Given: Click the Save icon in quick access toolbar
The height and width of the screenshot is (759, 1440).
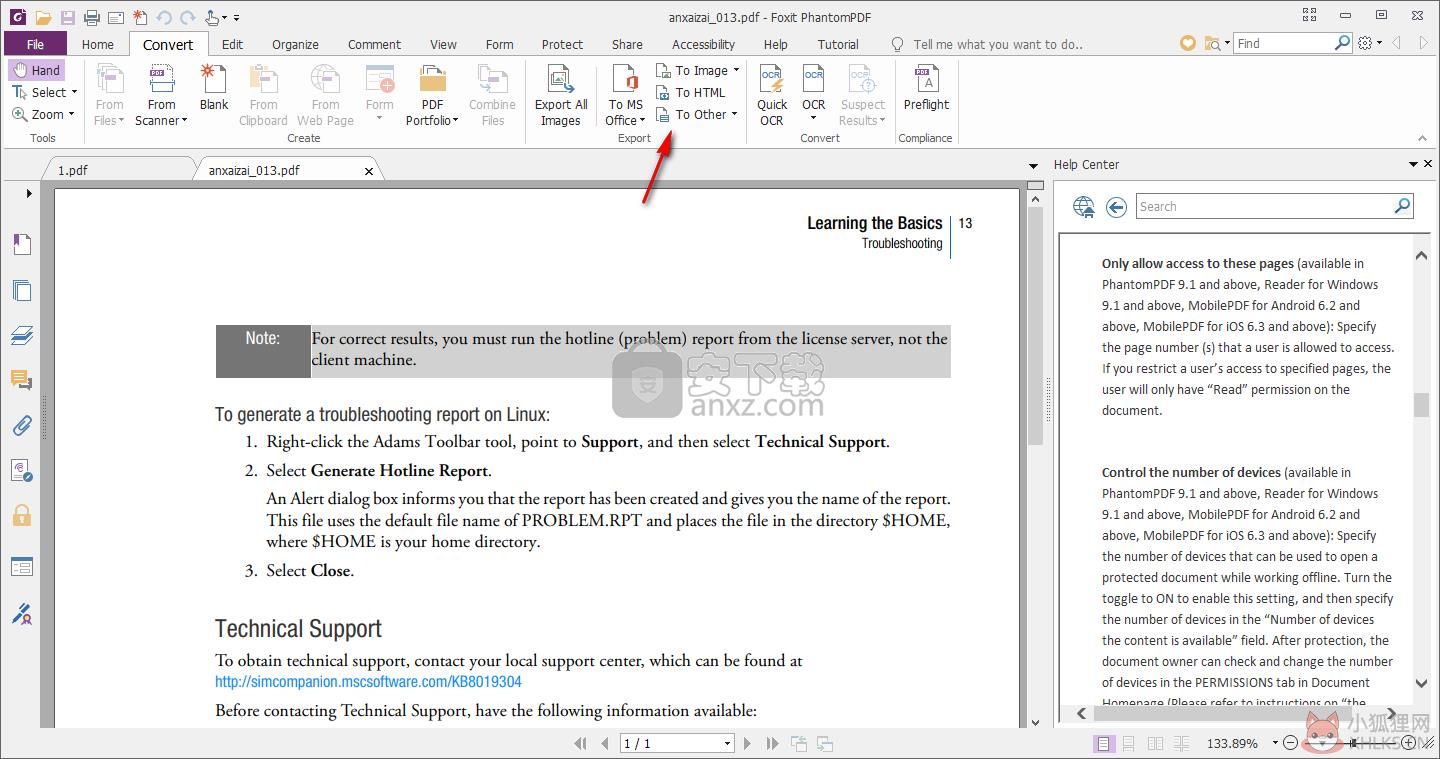Looking at the screenshot, I should (67, 17).
